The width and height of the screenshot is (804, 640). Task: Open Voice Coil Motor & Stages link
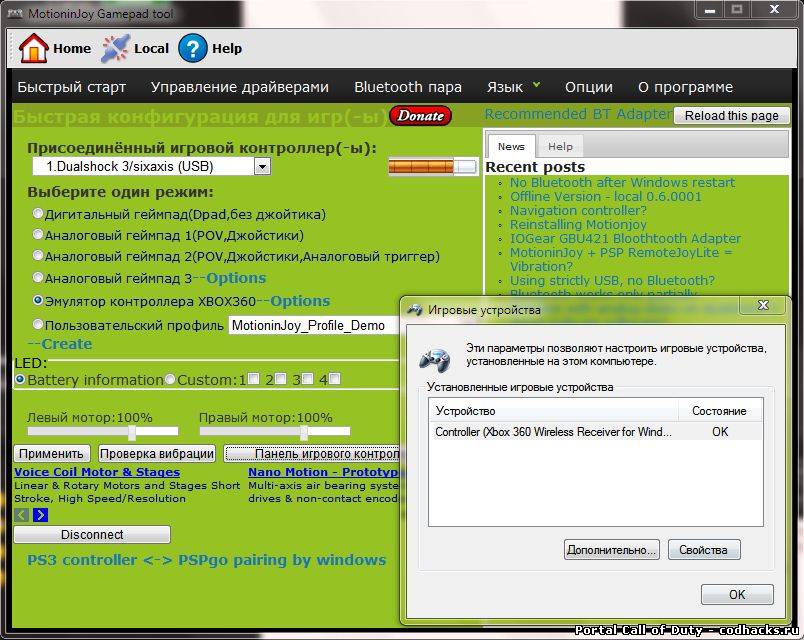97,472
